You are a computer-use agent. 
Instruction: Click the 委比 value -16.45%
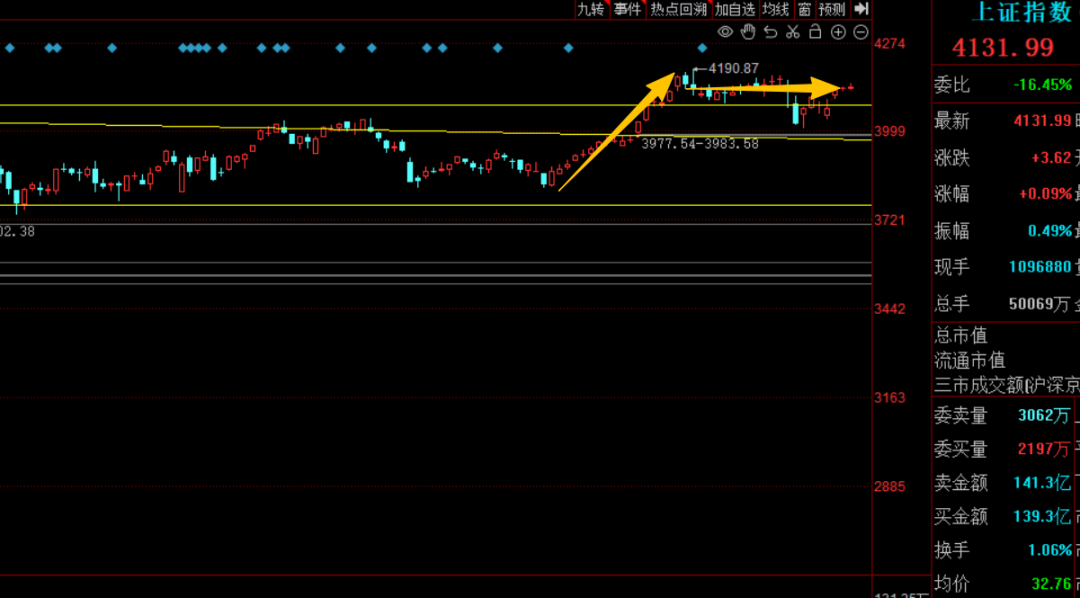click(x=1042, y=85)
